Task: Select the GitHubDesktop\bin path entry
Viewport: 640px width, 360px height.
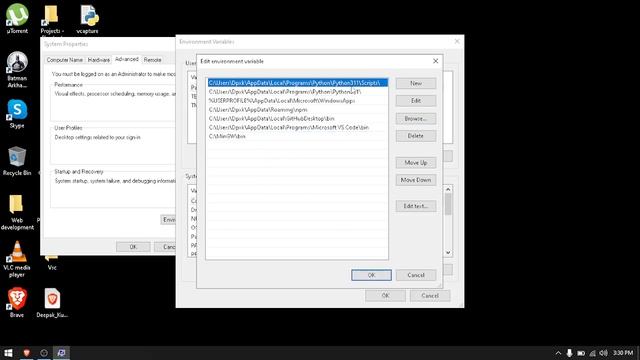Action: 297,119
